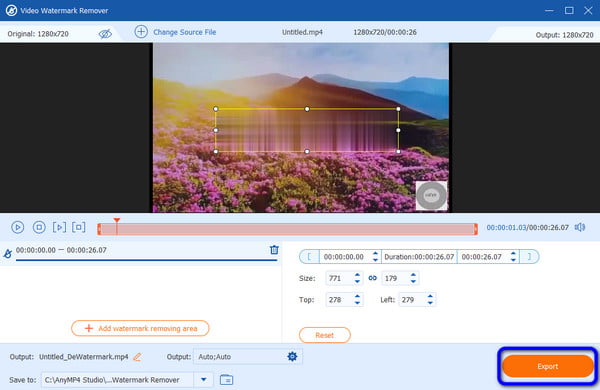Decrease end time with down arrow

(x=514, y=260)
